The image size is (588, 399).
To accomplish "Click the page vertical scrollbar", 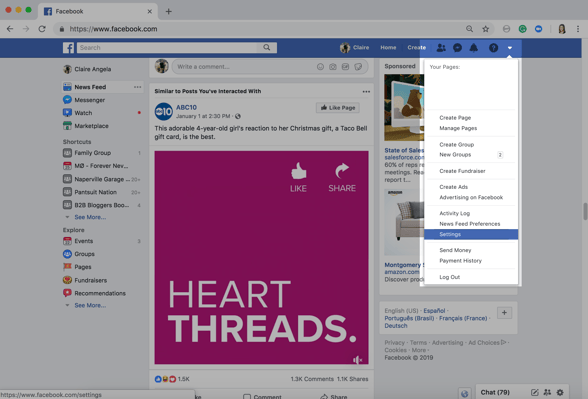I will coord(585,212).
